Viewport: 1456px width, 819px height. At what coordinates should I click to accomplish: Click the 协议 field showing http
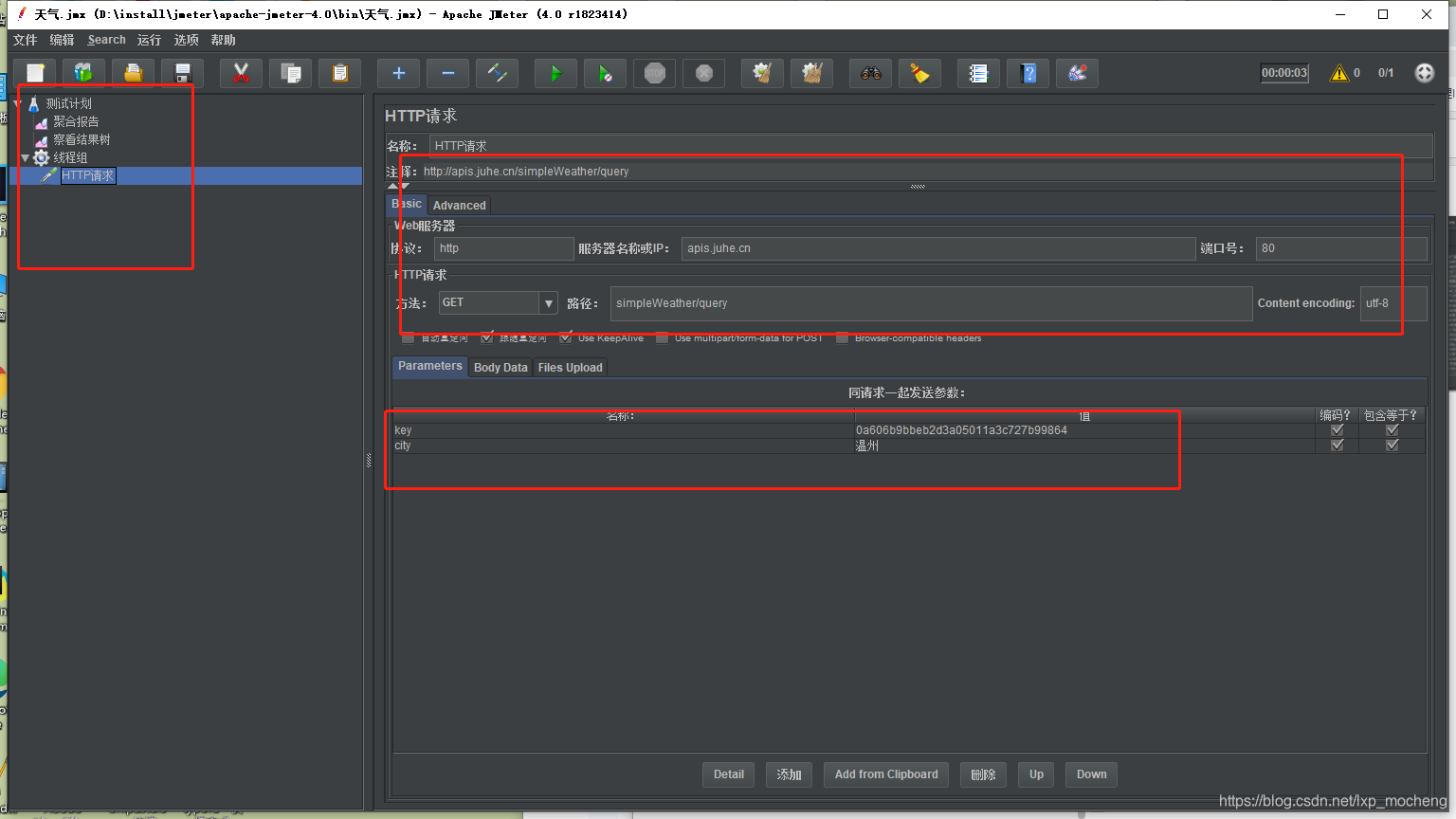click(x=504, y=248)
